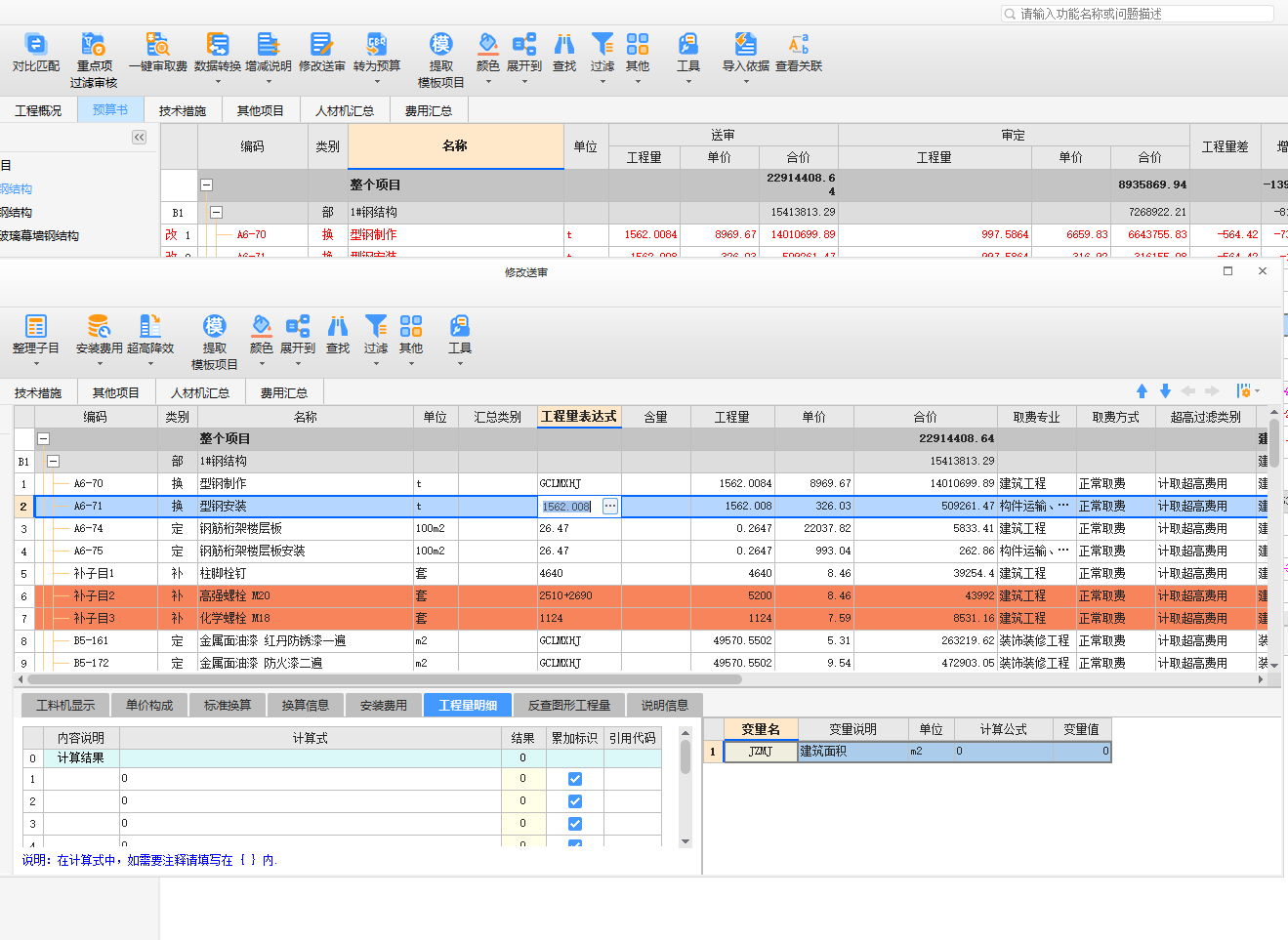Click 查看关联 toolbar icon
Image resolution: width=1288 pixels, height=940 pixels.
tap(799, 44)
